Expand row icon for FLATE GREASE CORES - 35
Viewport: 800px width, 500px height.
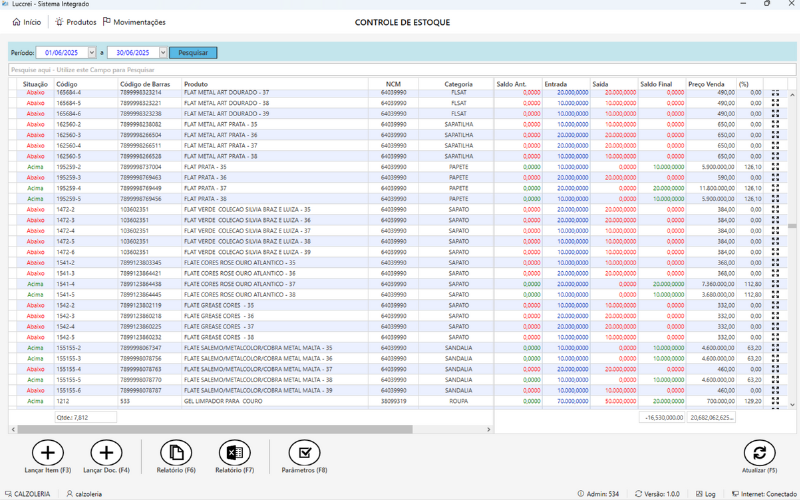pos(776,305)
